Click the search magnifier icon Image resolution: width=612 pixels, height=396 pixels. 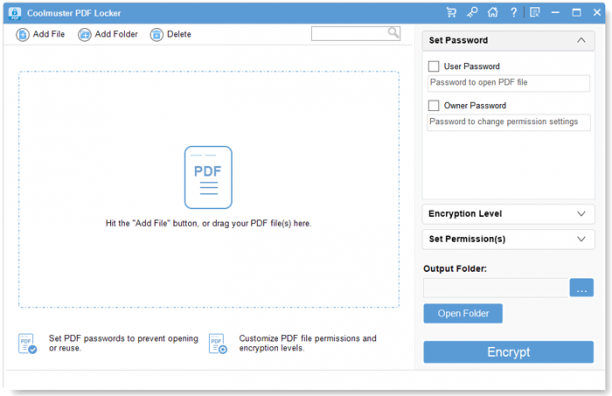point(393,33)
